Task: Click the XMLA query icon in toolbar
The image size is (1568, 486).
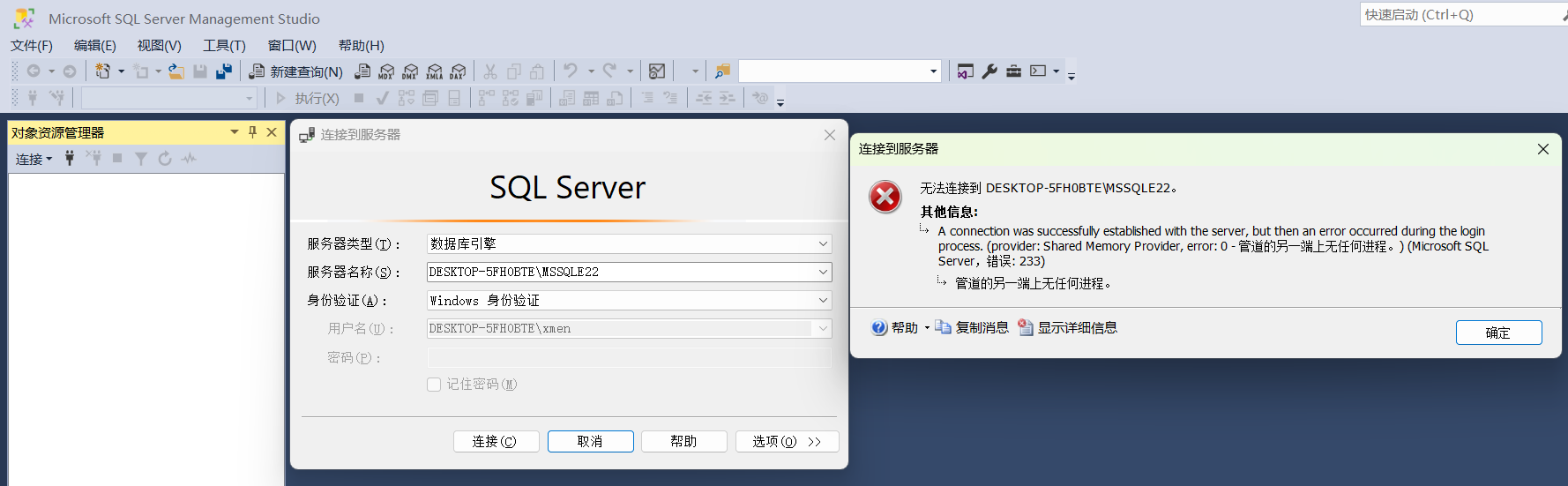Action: [x=434, y=71]
